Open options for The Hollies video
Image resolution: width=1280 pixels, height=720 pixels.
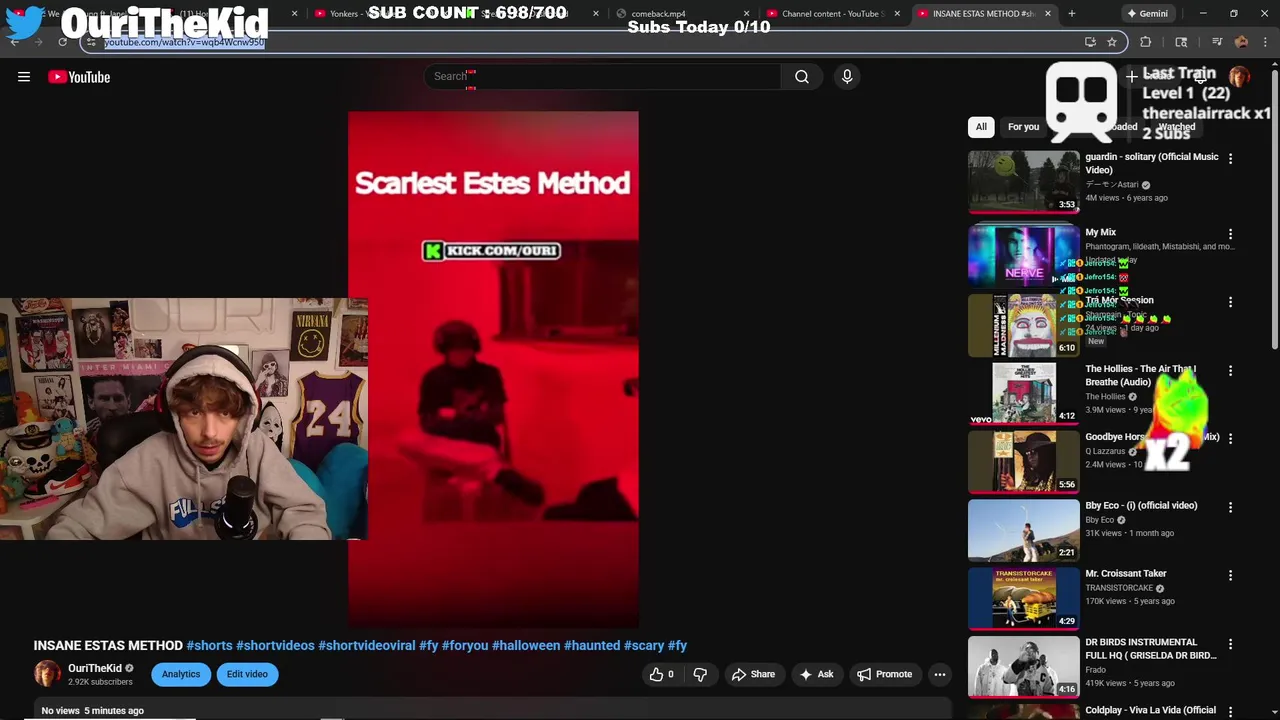(1231, 371)
